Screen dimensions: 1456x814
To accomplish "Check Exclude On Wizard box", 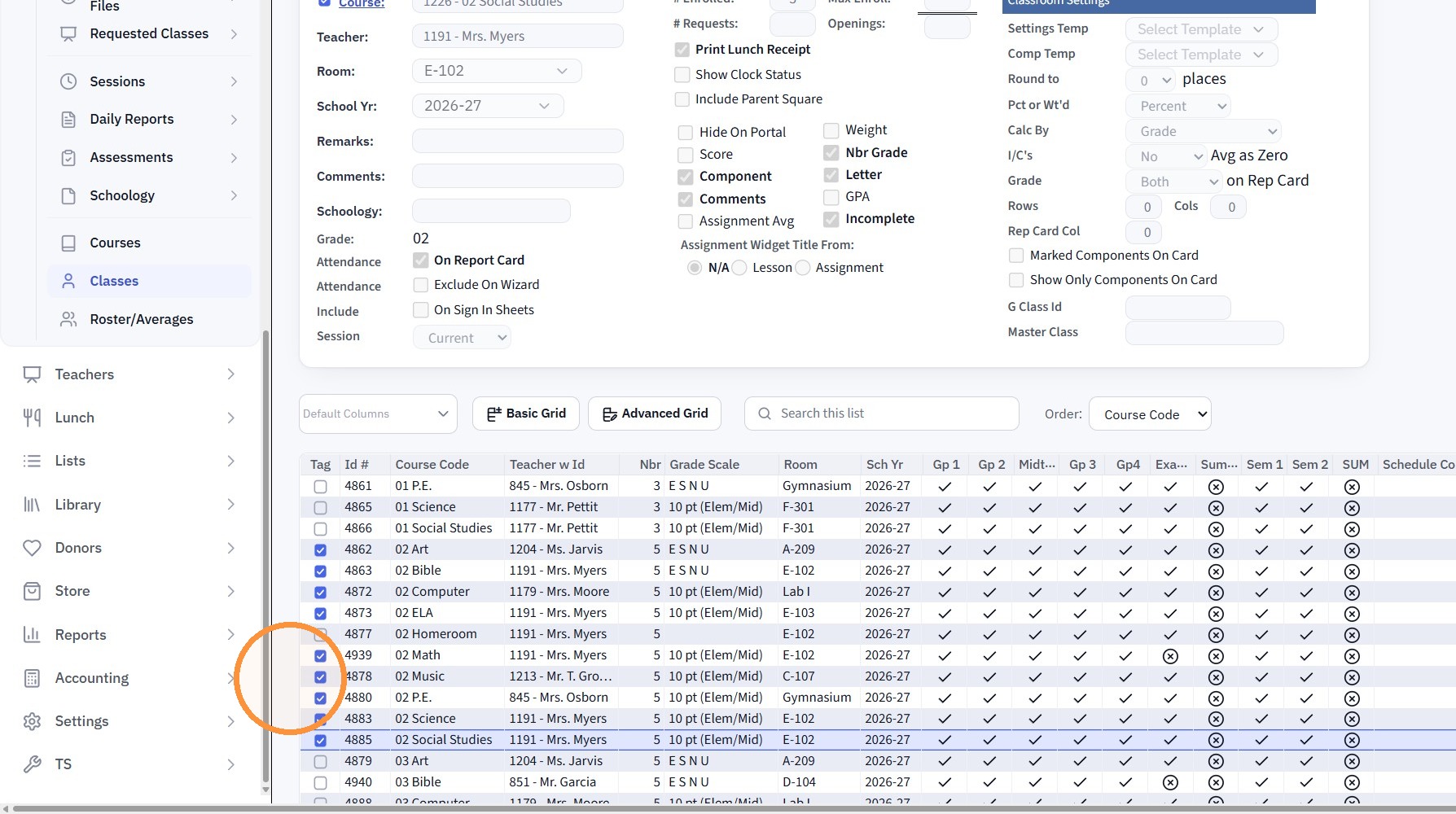I will coord(421,285).
